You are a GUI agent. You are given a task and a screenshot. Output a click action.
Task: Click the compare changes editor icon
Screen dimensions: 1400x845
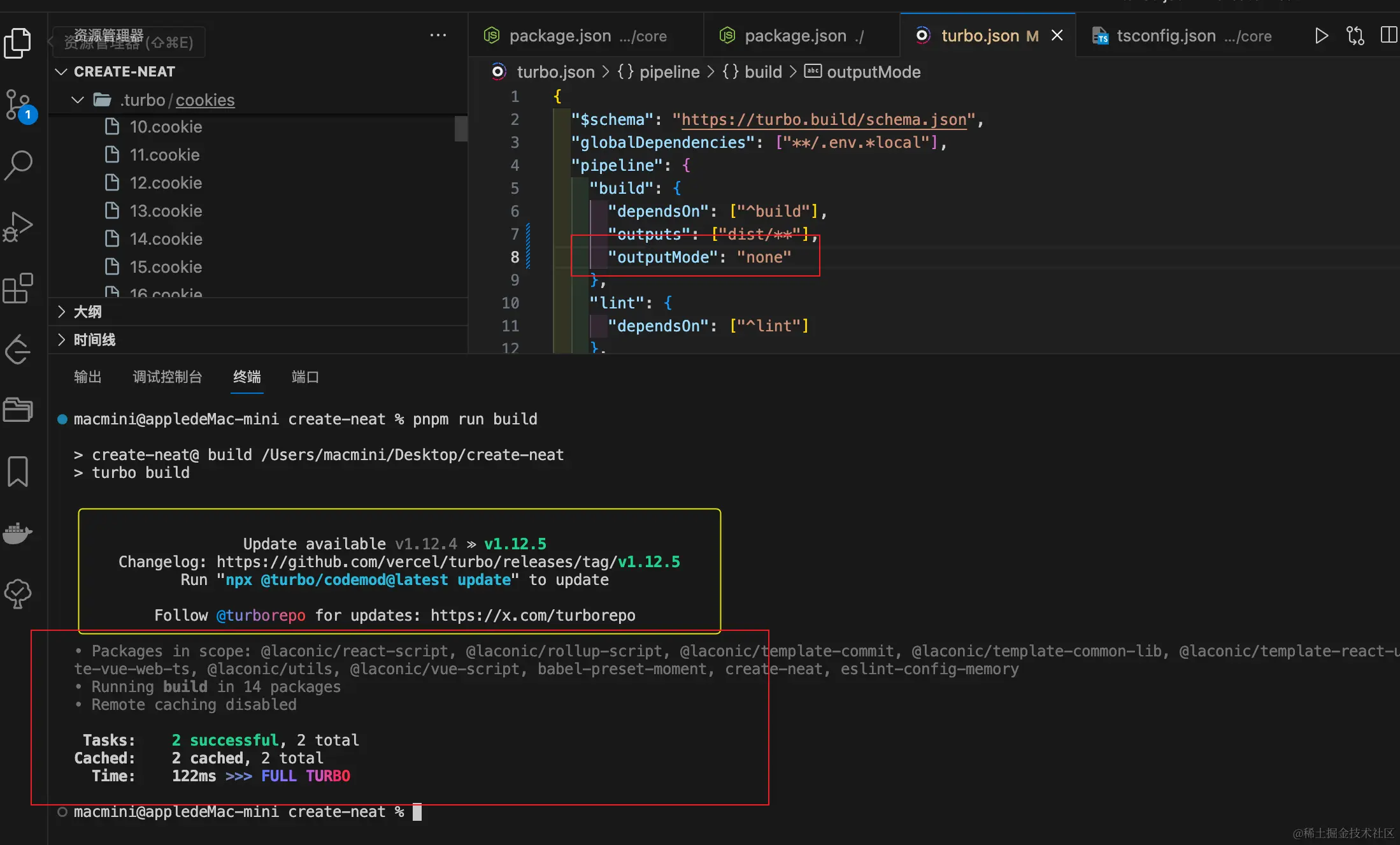1355,36
